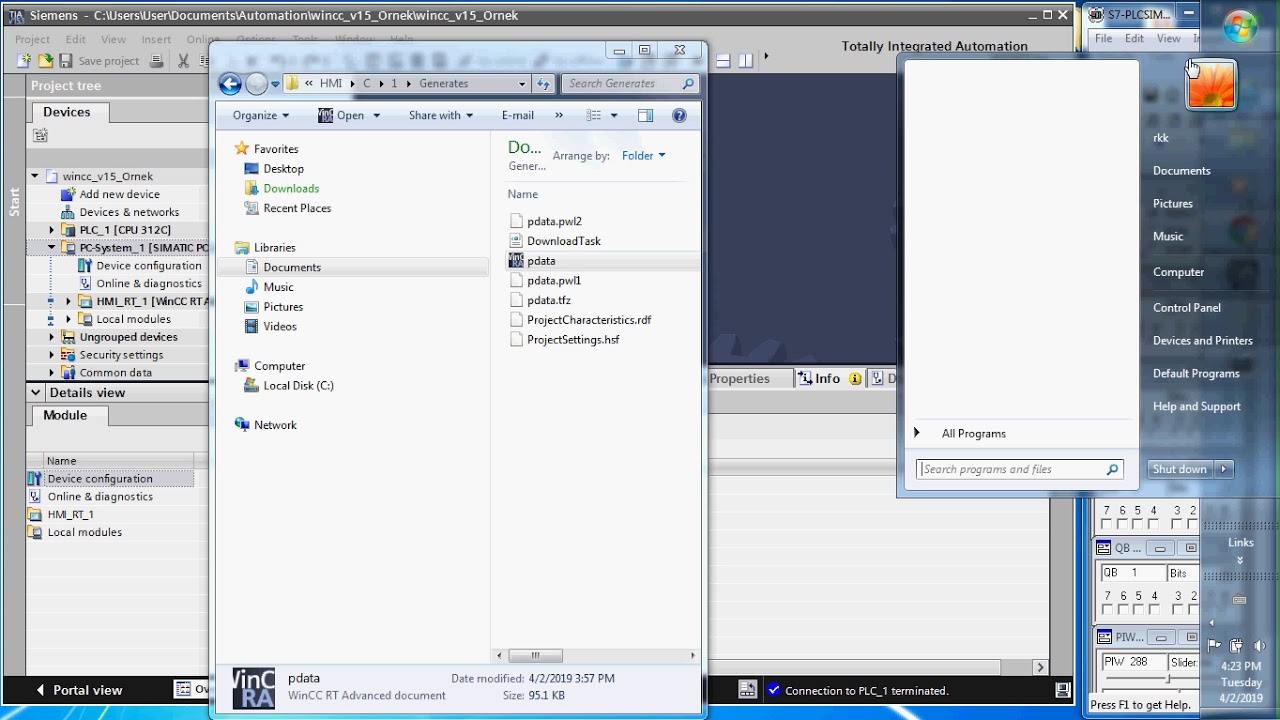
Task: Expand Common data tree node
Action: click(x=52, y=373)
